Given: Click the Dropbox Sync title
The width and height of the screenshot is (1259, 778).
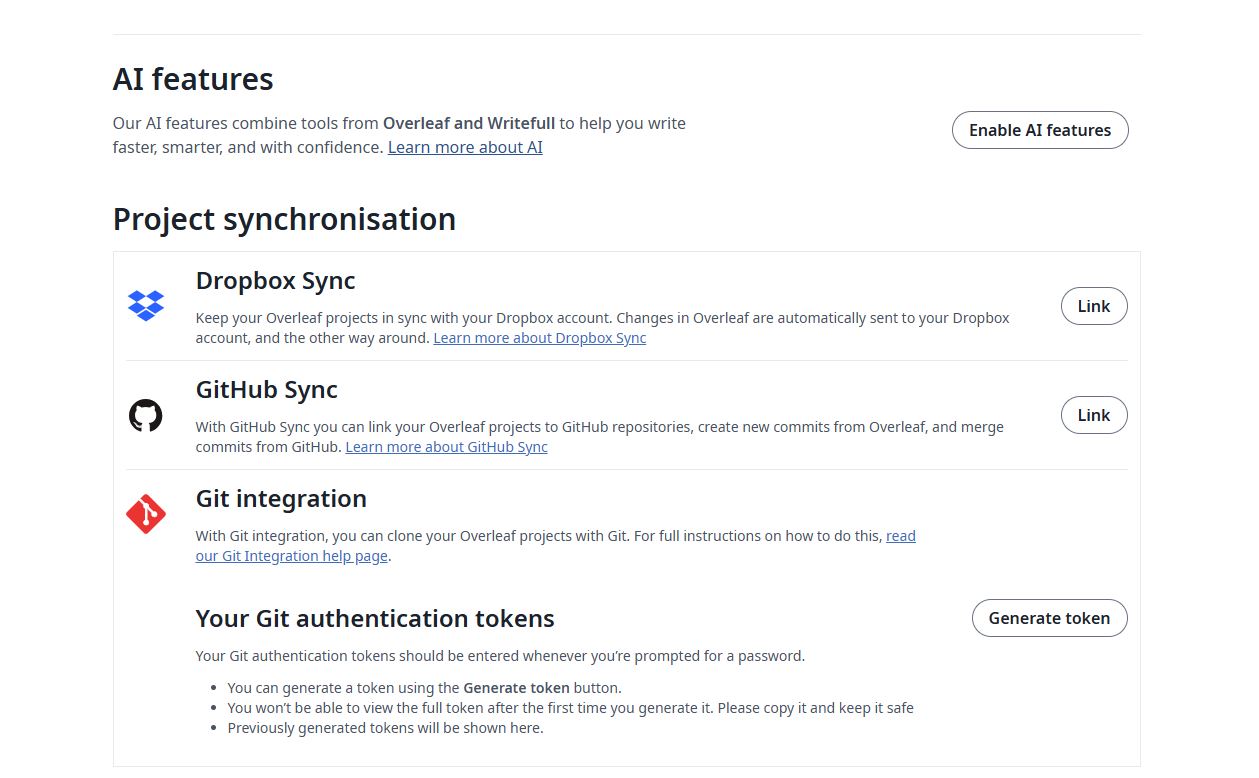Looking at the screenshot, I should click(275, 281).
